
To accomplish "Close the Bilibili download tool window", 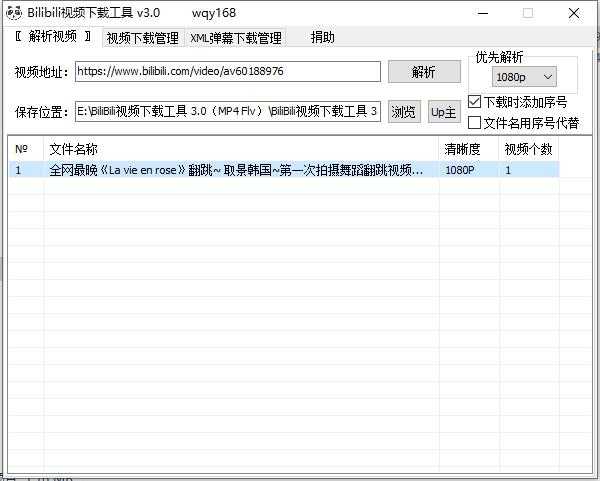I will click(574, 13).
